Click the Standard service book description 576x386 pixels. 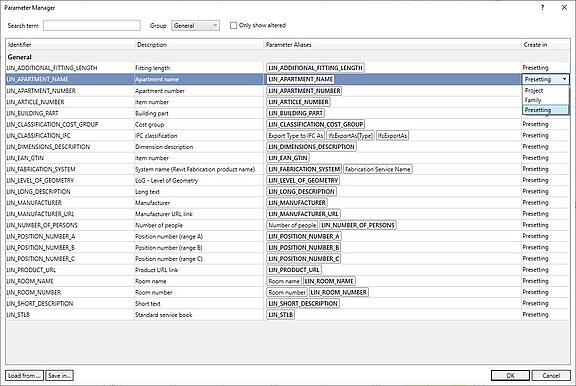[163, 315]
